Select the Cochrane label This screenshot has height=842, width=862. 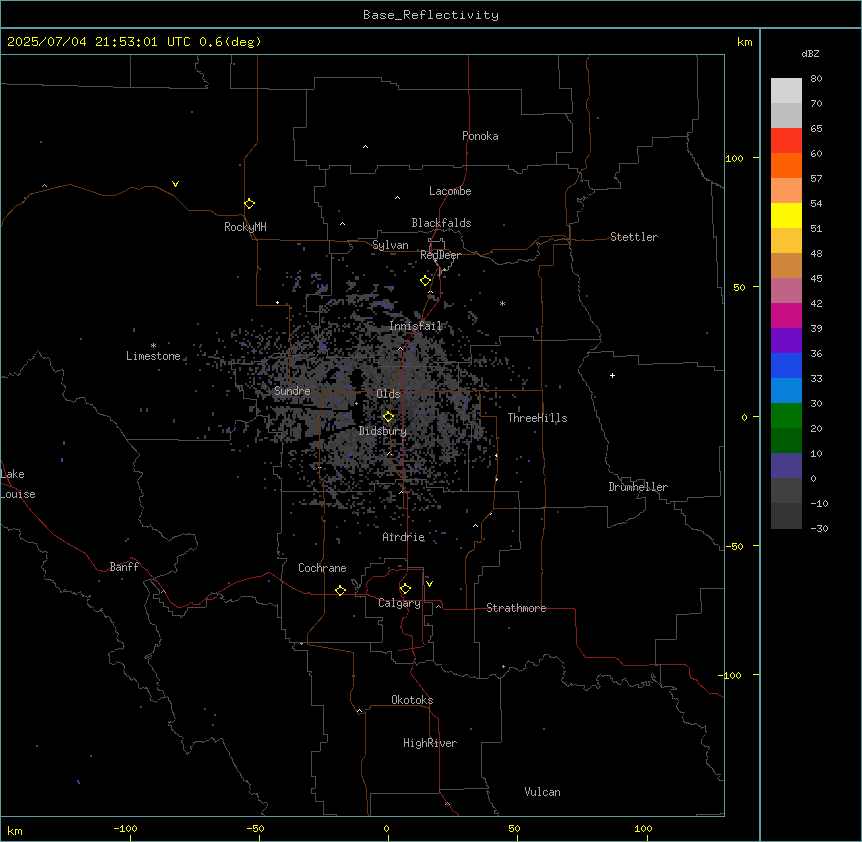[x=322, y=568]
